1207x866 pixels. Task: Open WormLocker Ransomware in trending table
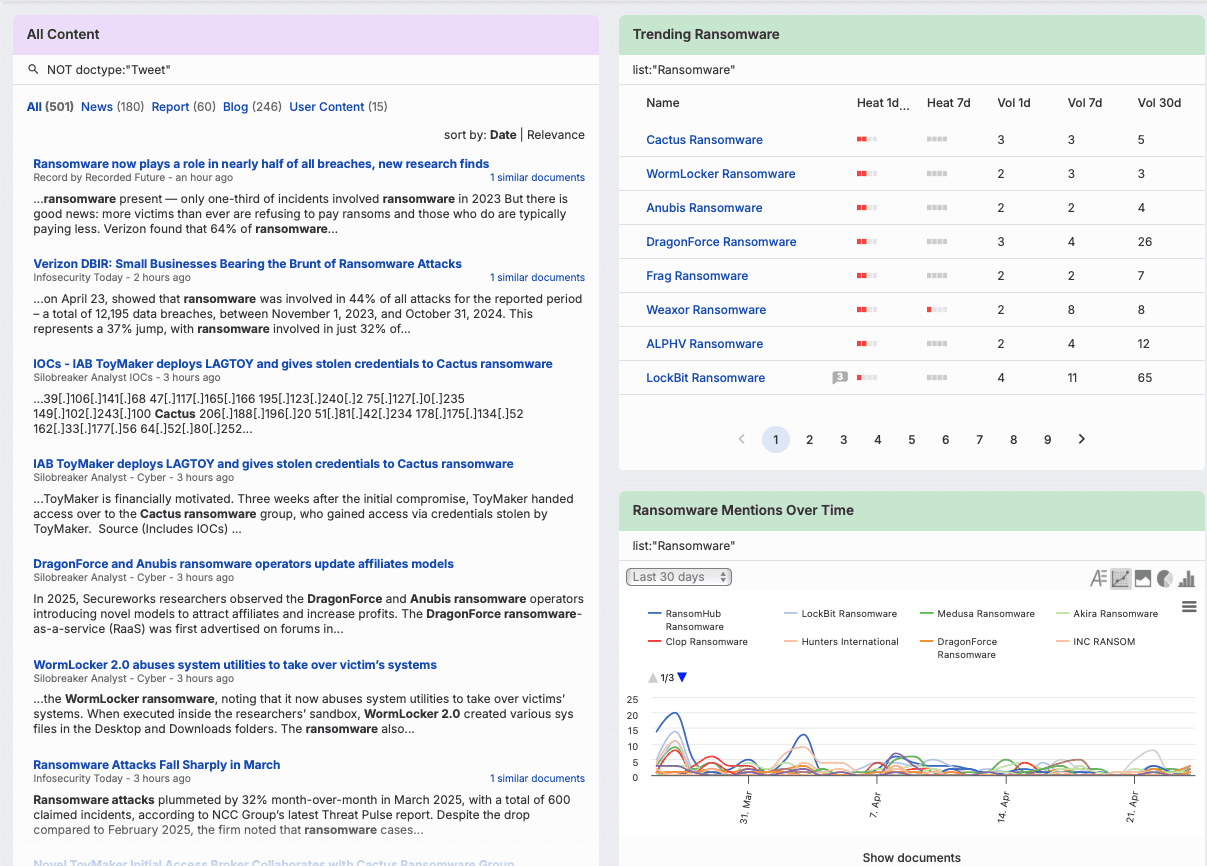click(x=721, y=174)
